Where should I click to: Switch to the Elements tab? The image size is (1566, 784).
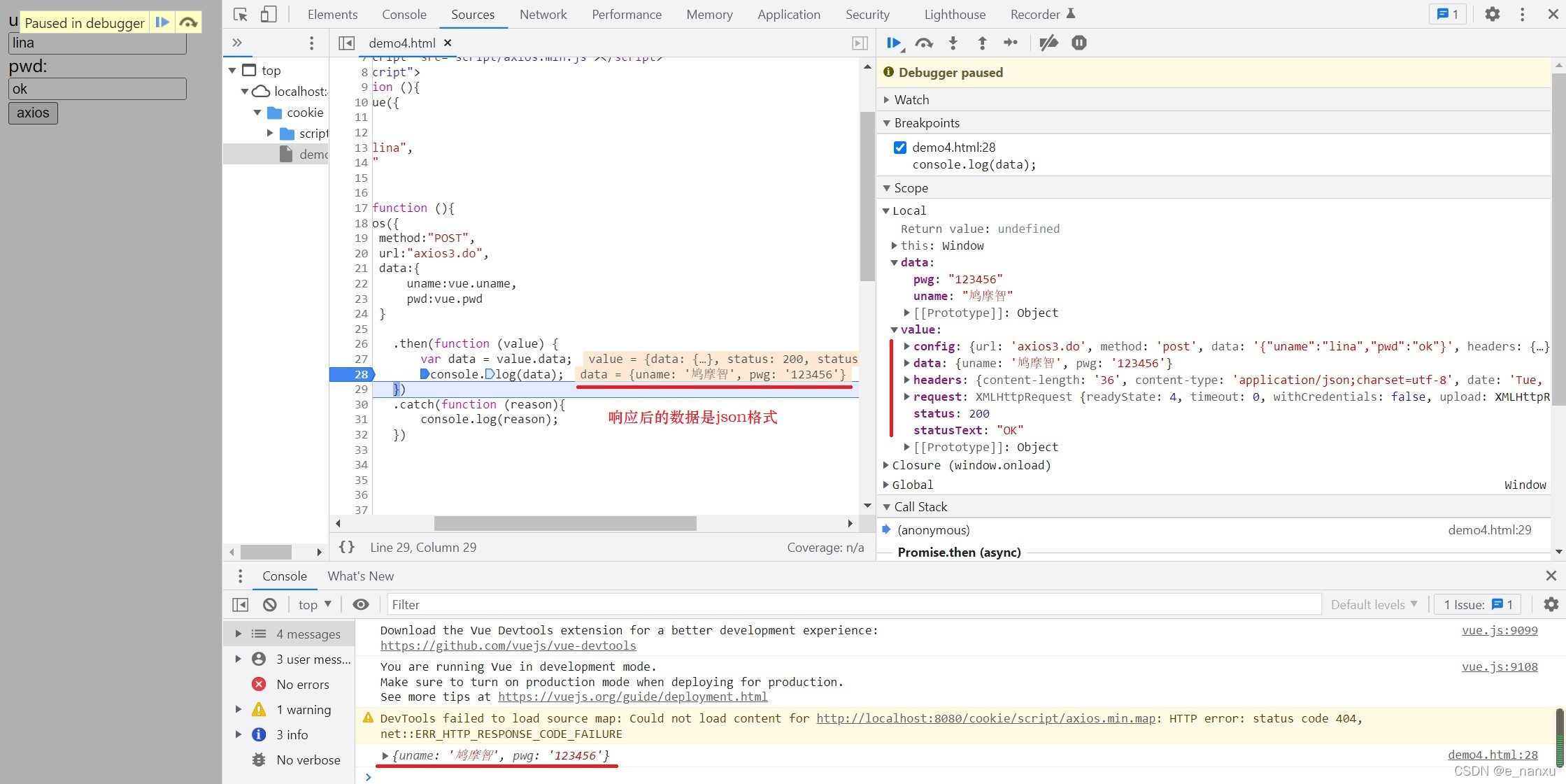[x=332, y=15]
